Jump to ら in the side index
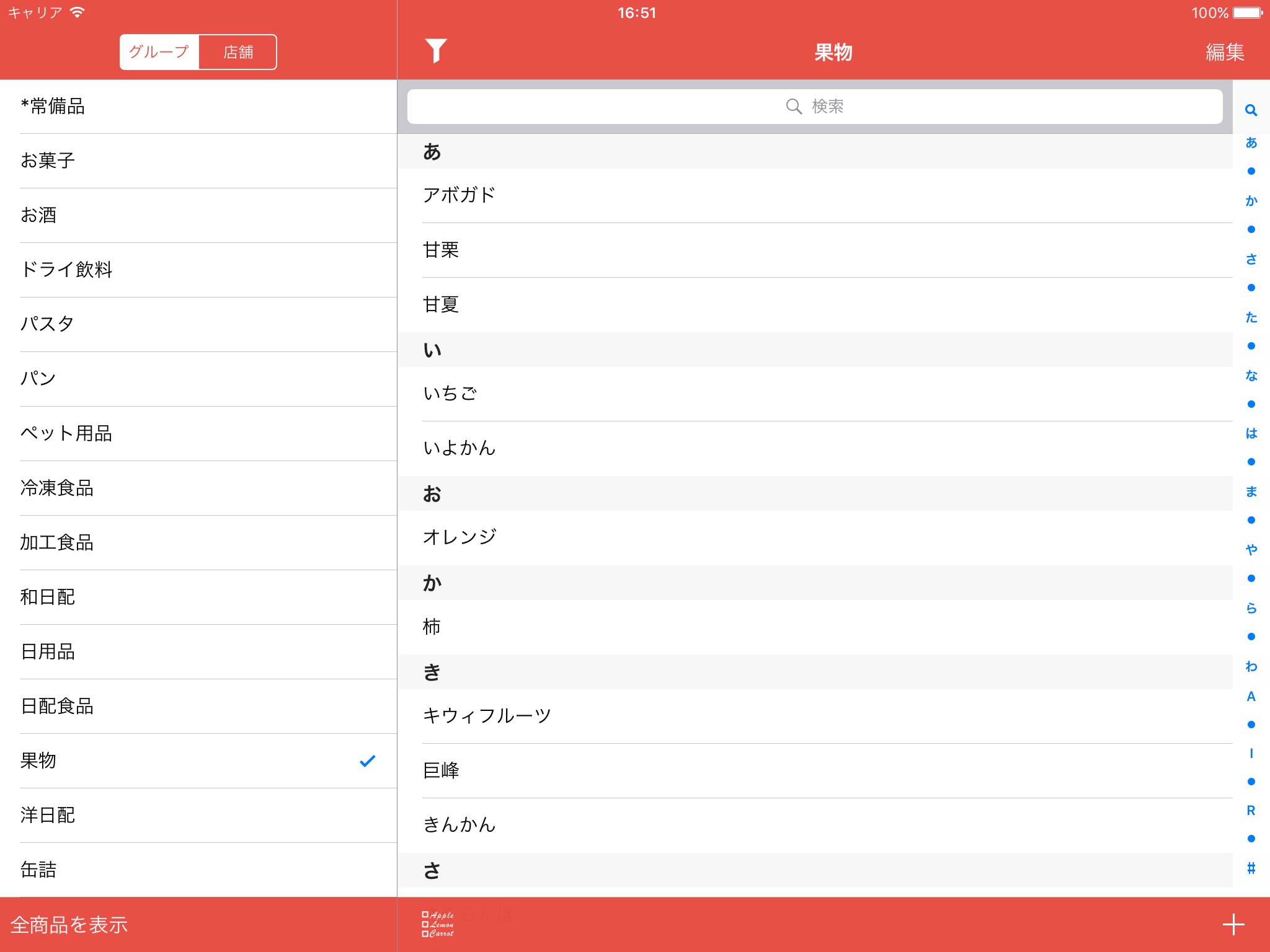The image size is (1270, 952). (x=1251, y=608)
